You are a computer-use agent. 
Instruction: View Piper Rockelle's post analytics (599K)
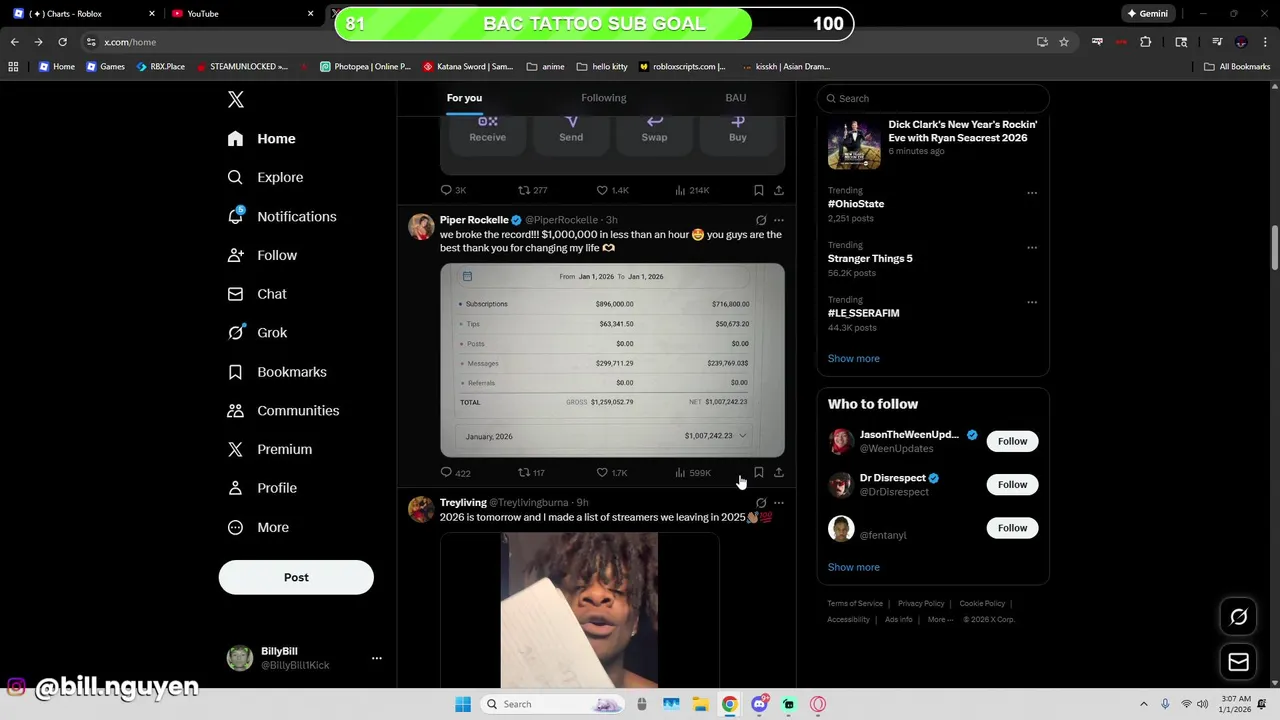693,473
